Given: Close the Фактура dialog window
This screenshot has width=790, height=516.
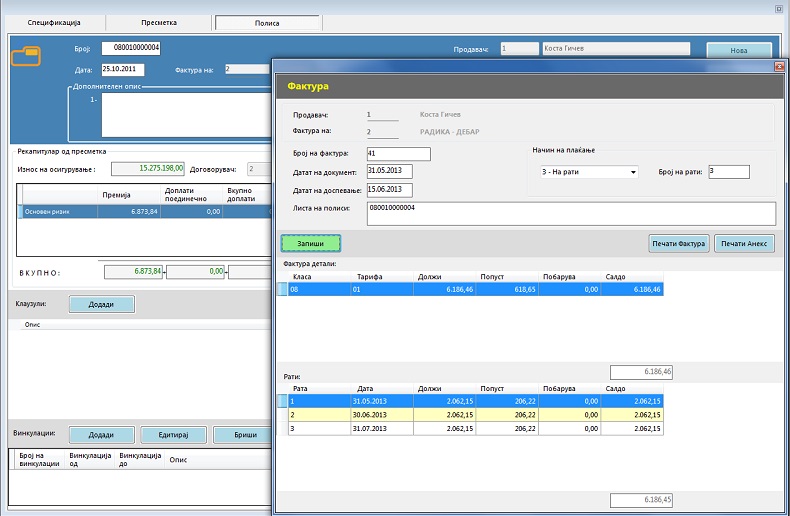Looking at the screenshot, I should [779, 67].
